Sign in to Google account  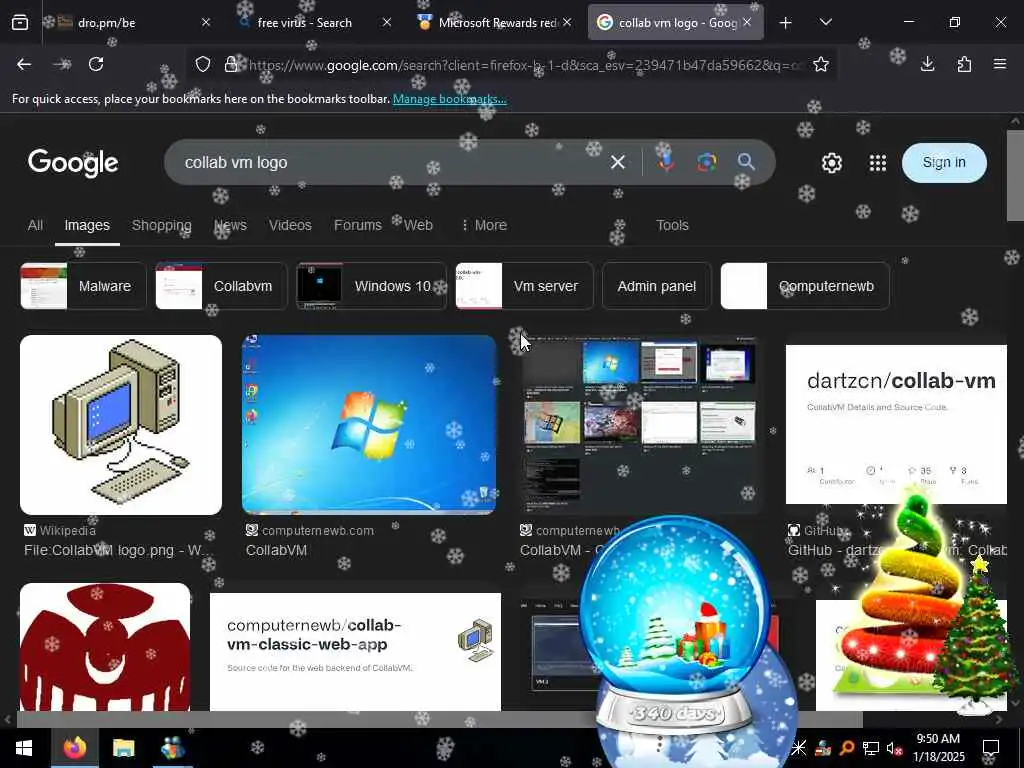click(944, 163)
